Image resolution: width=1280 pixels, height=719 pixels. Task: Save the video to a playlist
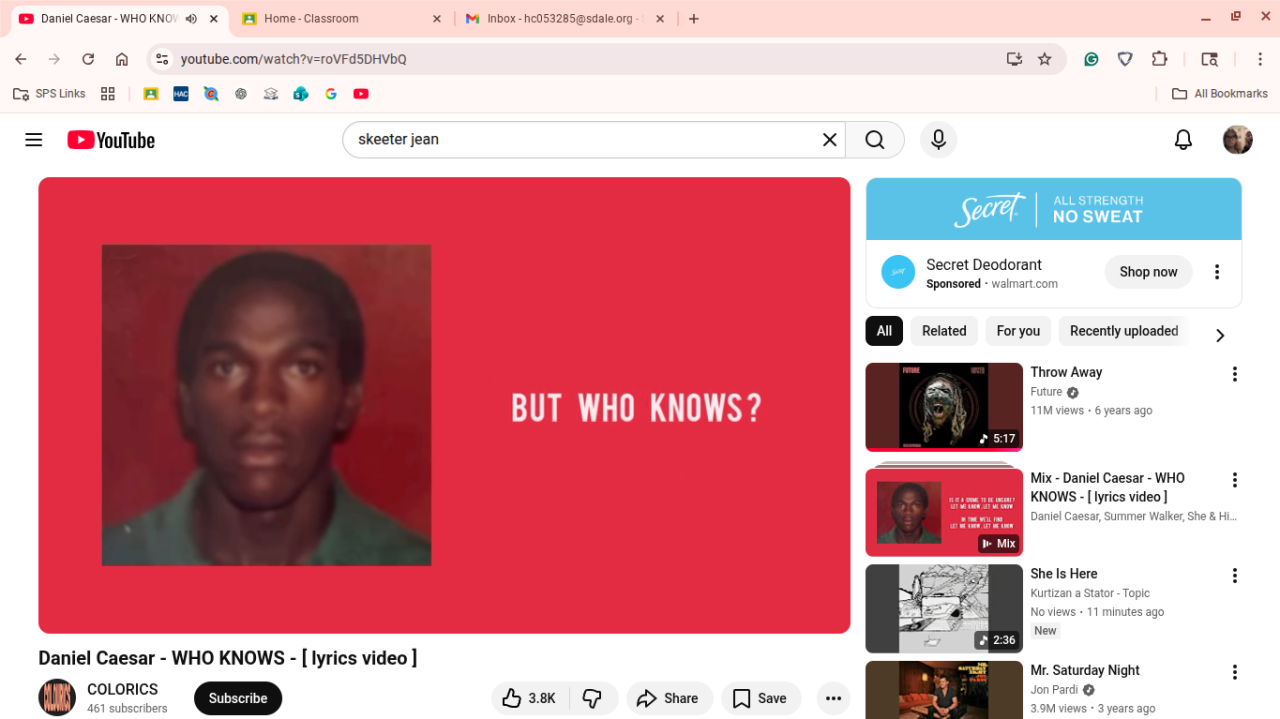click(760, 698)
